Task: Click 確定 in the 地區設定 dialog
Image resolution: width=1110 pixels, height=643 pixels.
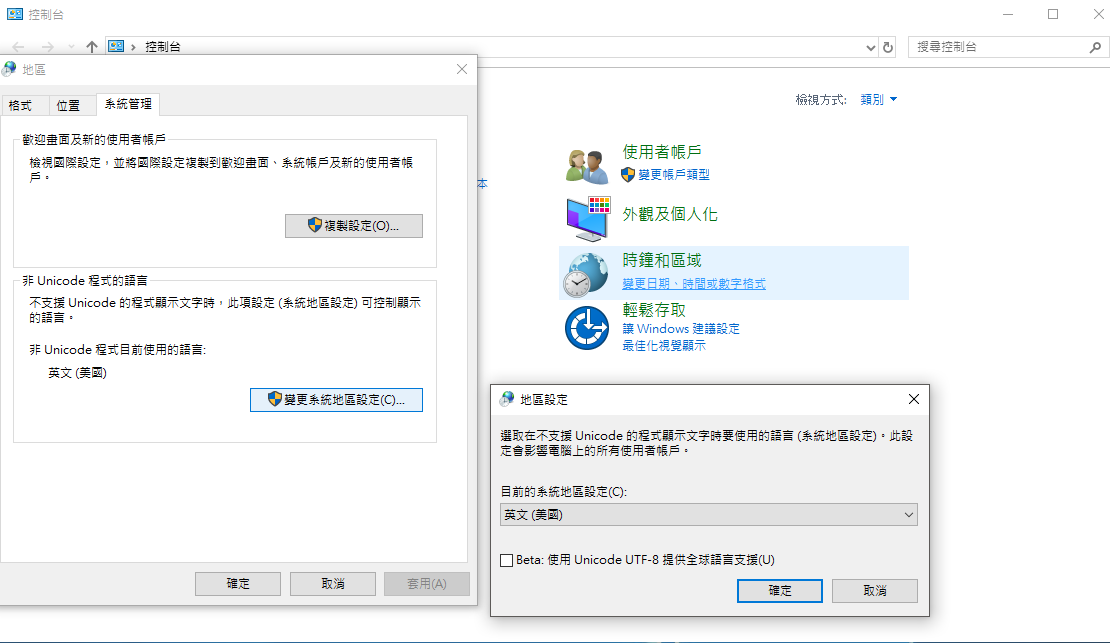Action: coord(779,591)
